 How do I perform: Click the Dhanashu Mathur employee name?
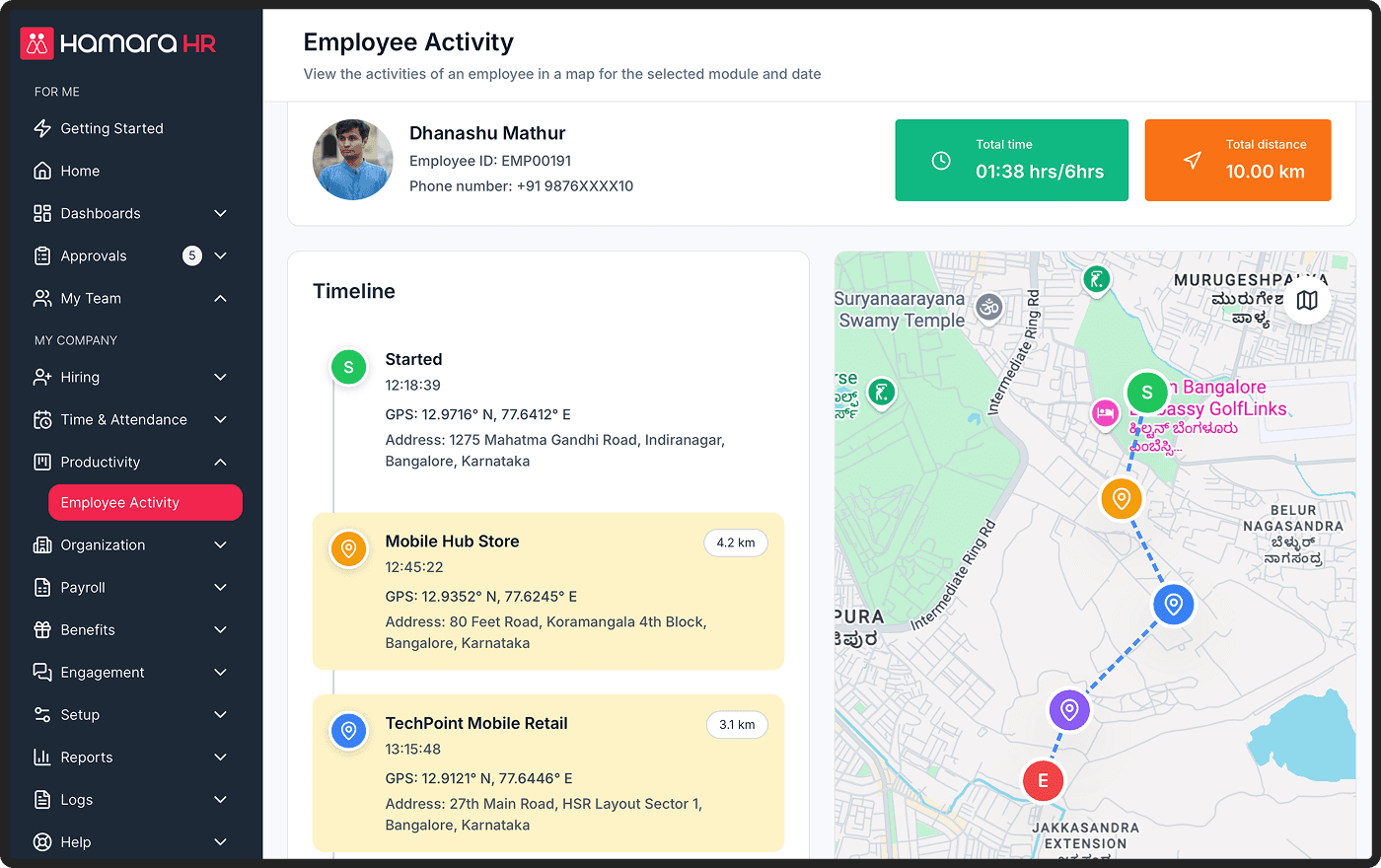coord(487,133)
